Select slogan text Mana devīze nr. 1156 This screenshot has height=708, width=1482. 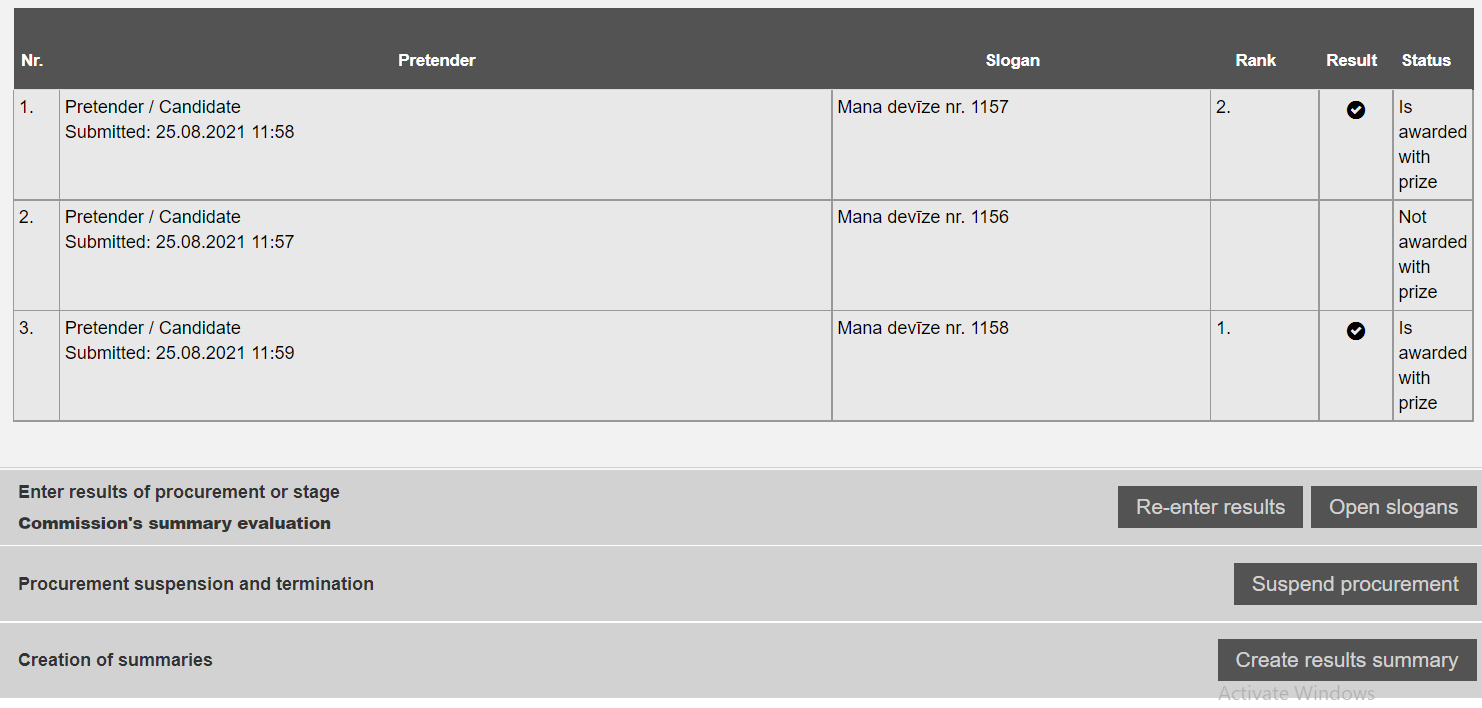tap(922, 217)
